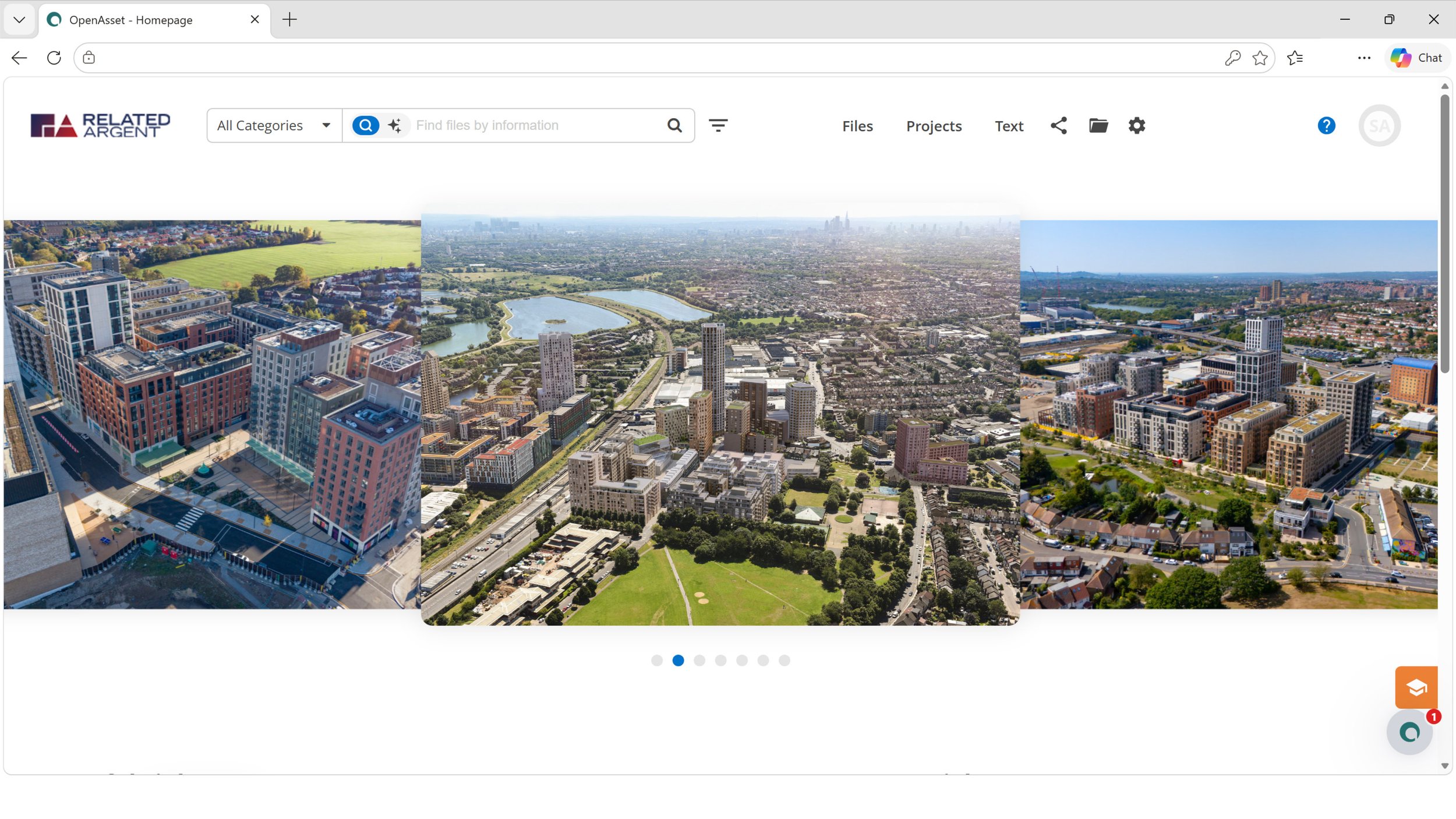Open the orange graduation cap learning widget
The width and height of the screenshot is (1456, 819).
coord(1416,687)
